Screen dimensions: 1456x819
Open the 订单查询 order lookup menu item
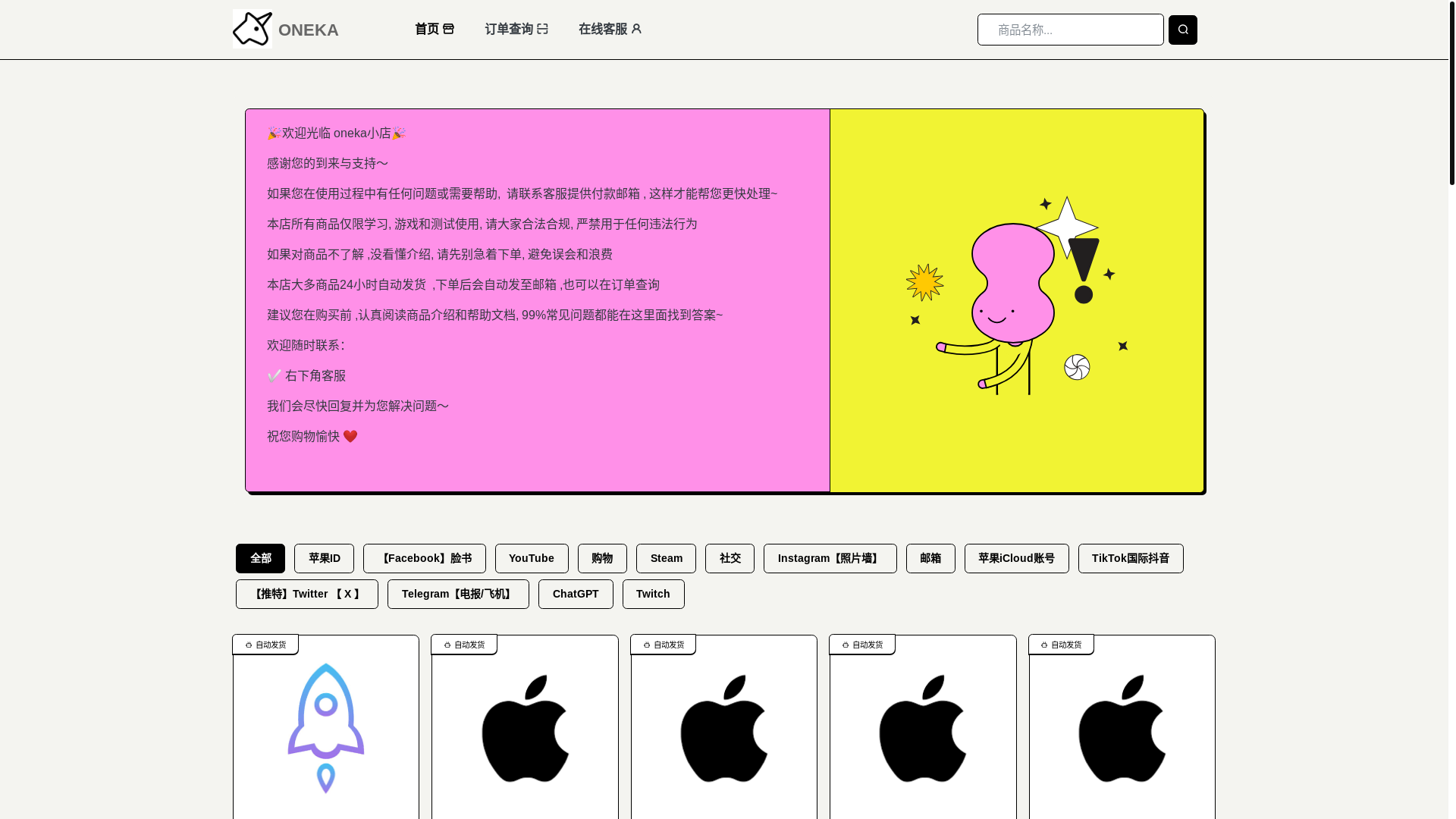pos(516,29)
